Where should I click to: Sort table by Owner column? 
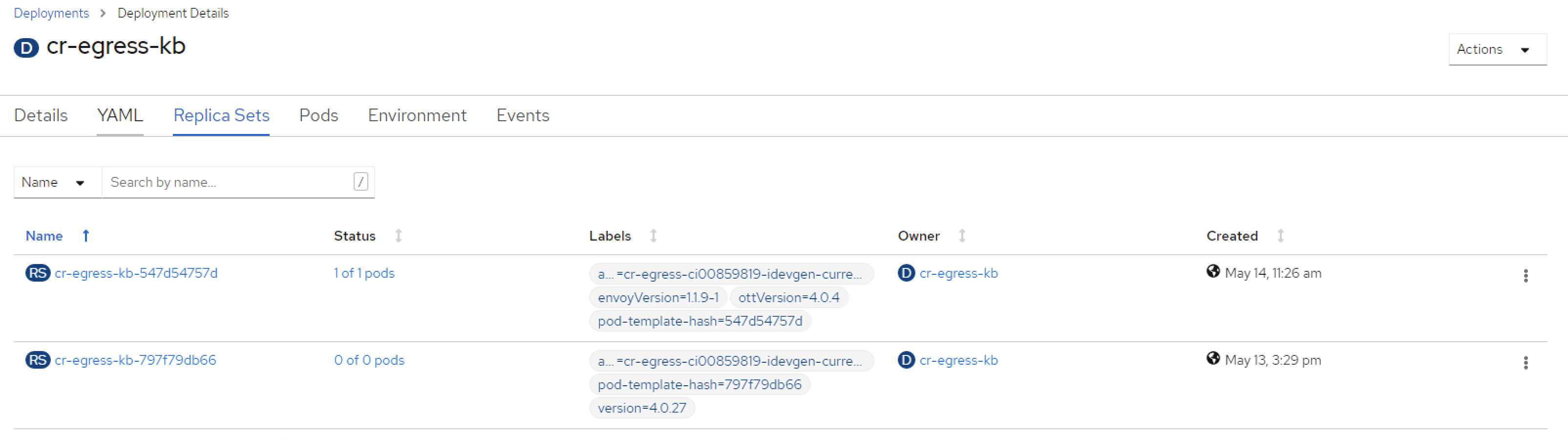click(962, 236)
